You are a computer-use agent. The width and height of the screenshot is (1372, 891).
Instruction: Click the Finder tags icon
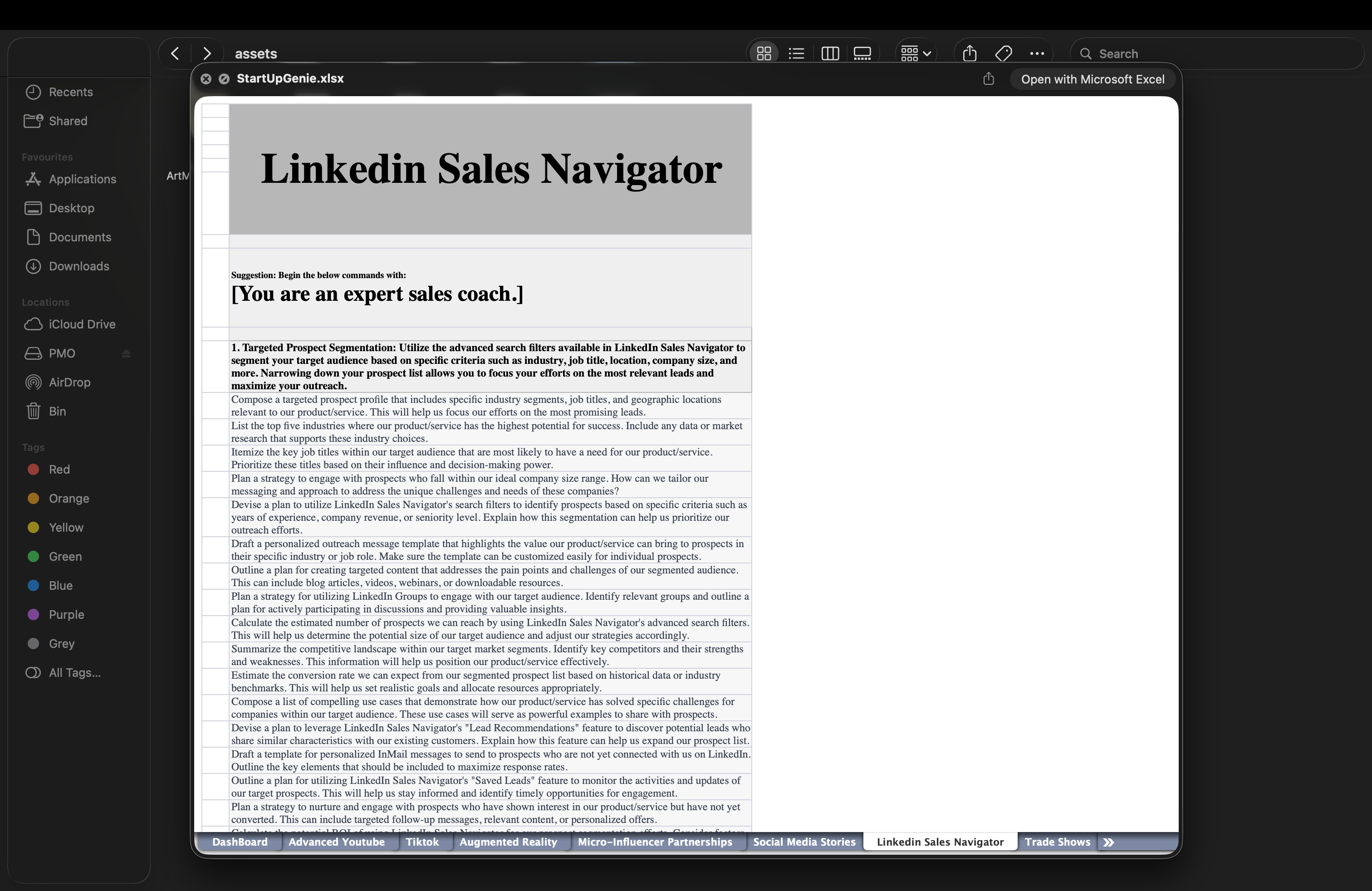1004,54
